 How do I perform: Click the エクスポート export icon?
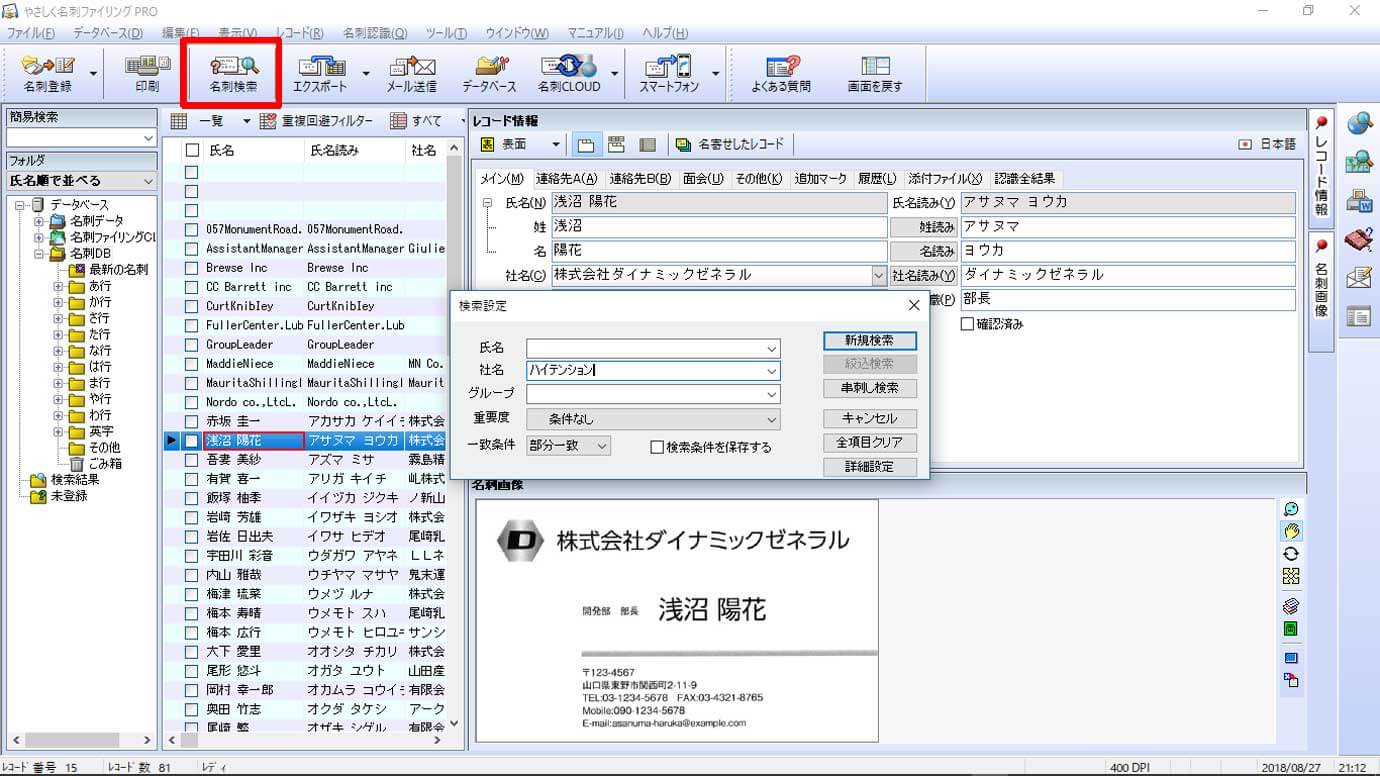pyautogui.click(x=320, y=75)
